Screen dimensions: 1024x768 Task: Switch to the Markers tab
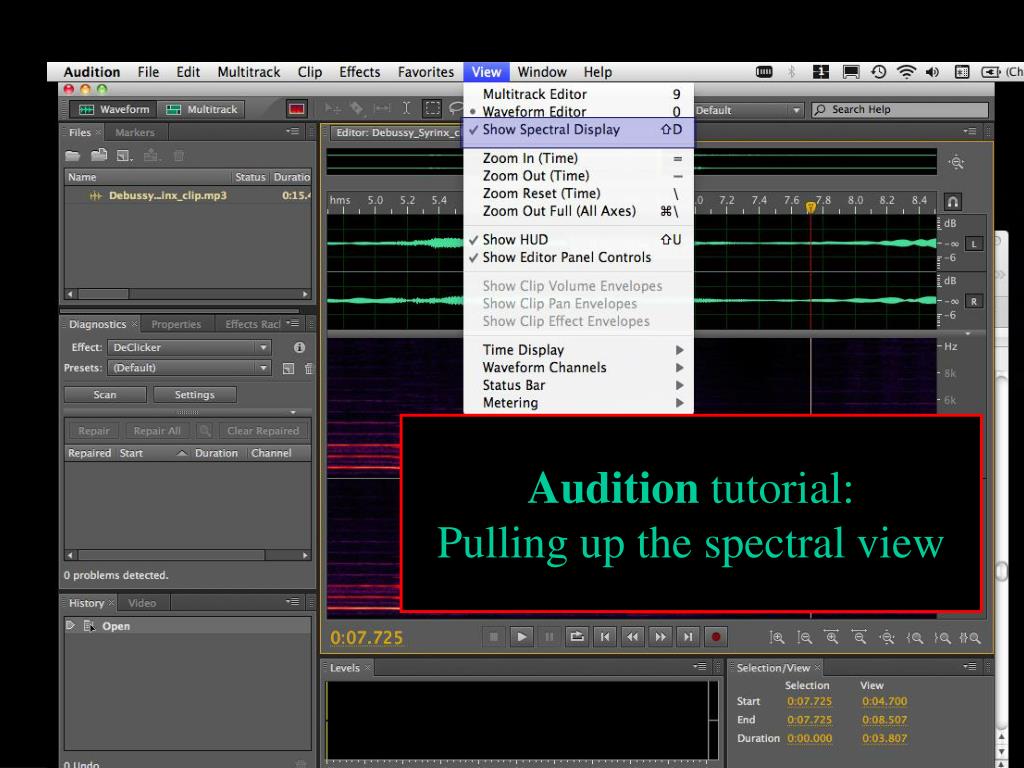pyautogui.click(x=135, y=132)
